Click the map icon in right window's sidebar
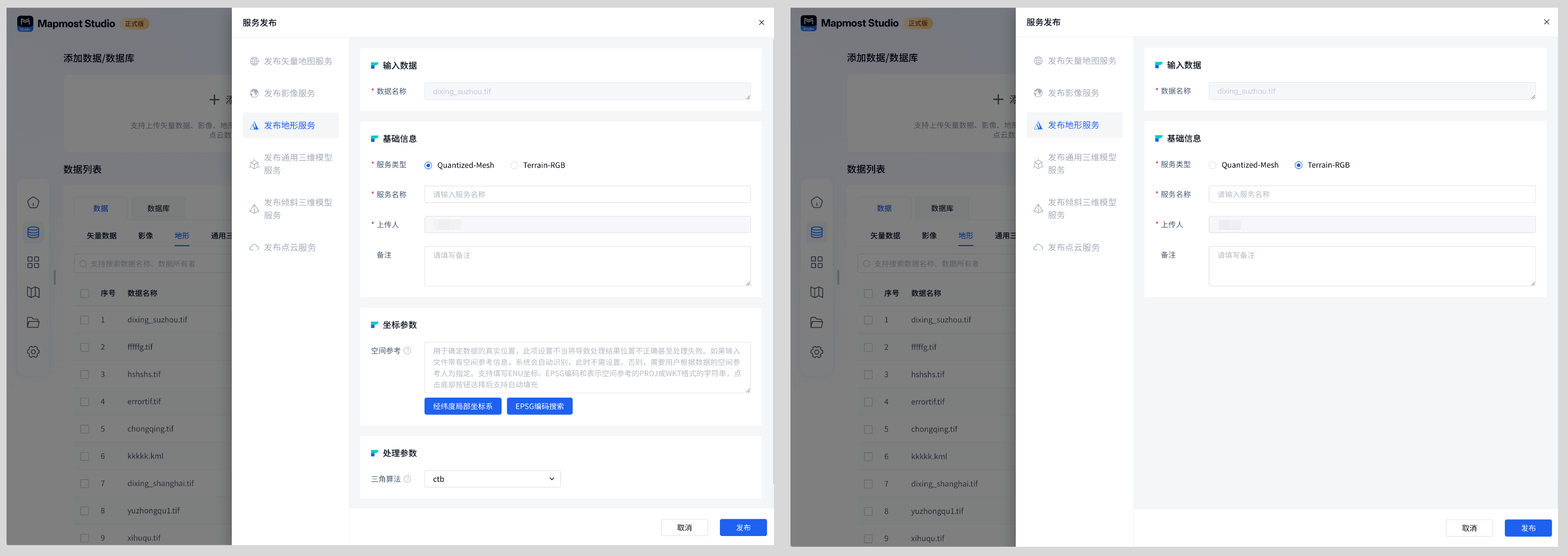Screen dimensions: 1568x556 pos(817,292)
